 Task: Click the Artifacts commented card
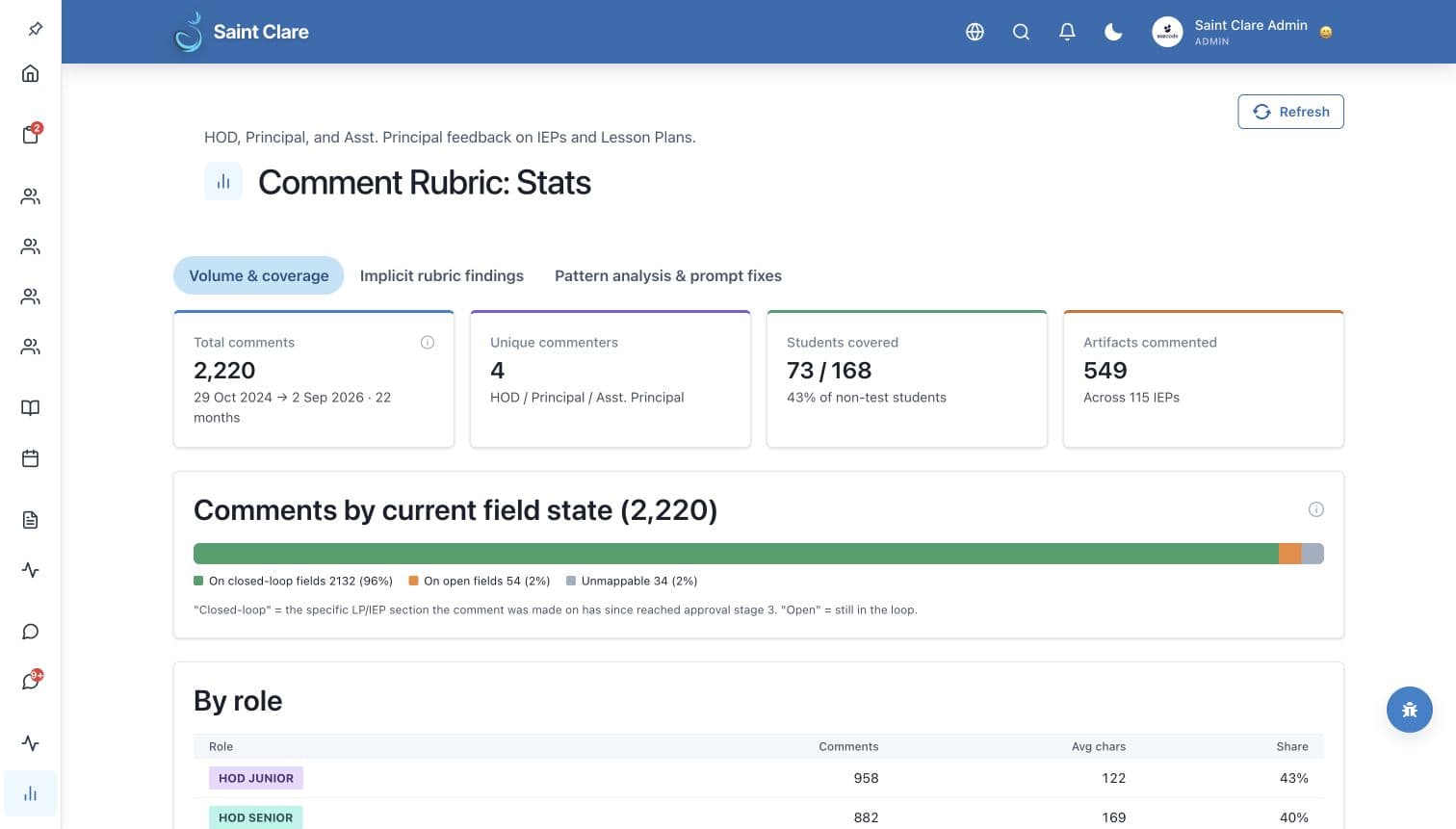click(x=1204, y=378)
